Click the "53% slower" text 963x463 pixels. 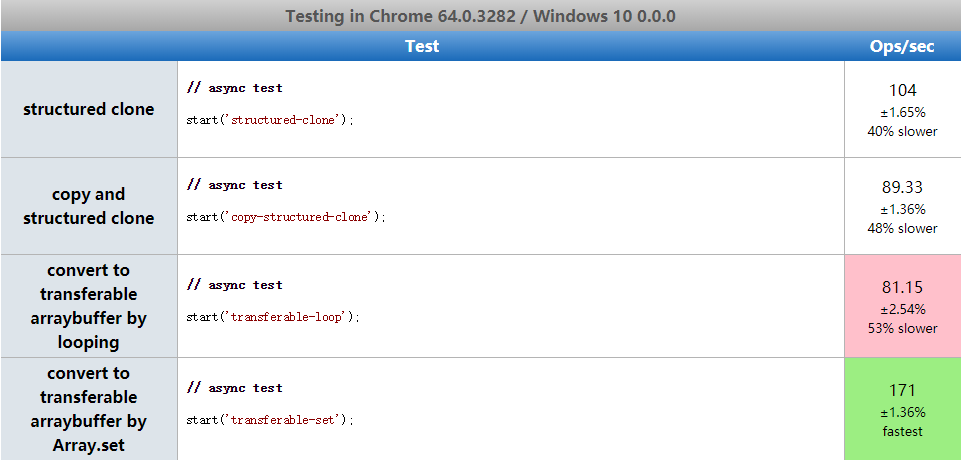902,328
